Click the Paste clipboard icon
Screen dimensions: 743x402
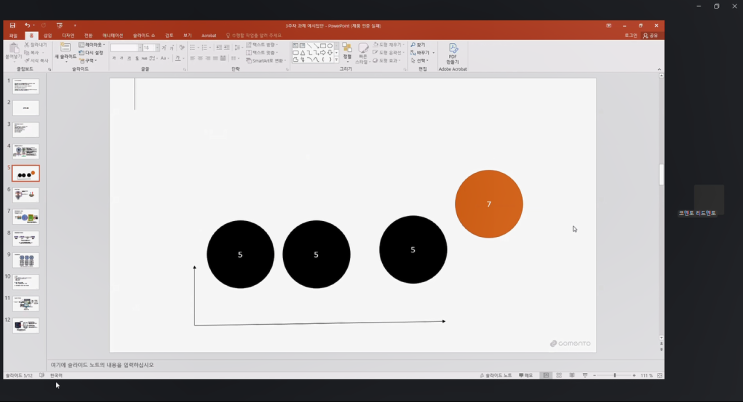click(13, 50)
